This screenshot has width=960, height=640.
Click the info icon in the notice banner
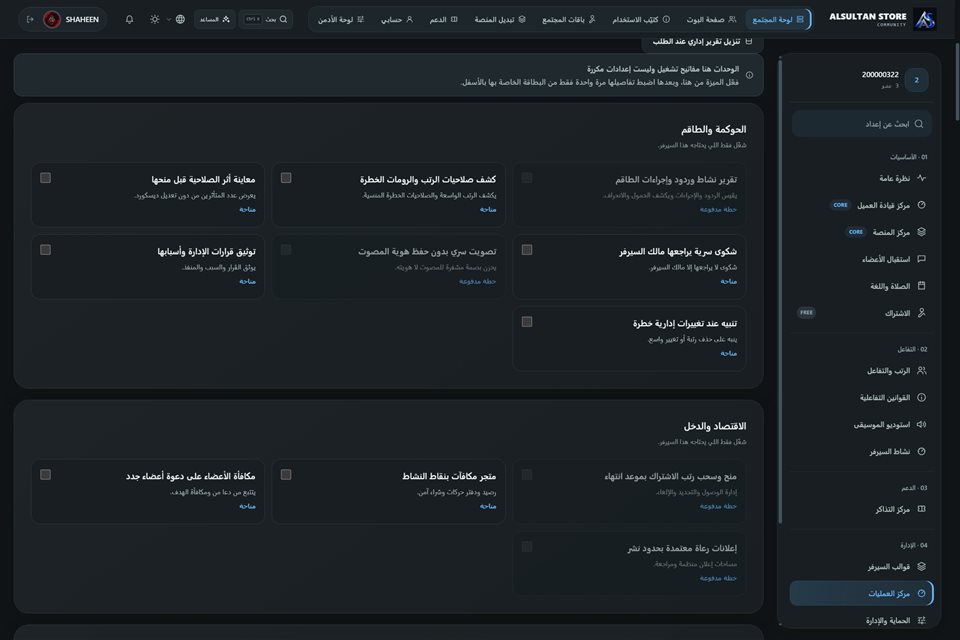[x=749, y=75]
